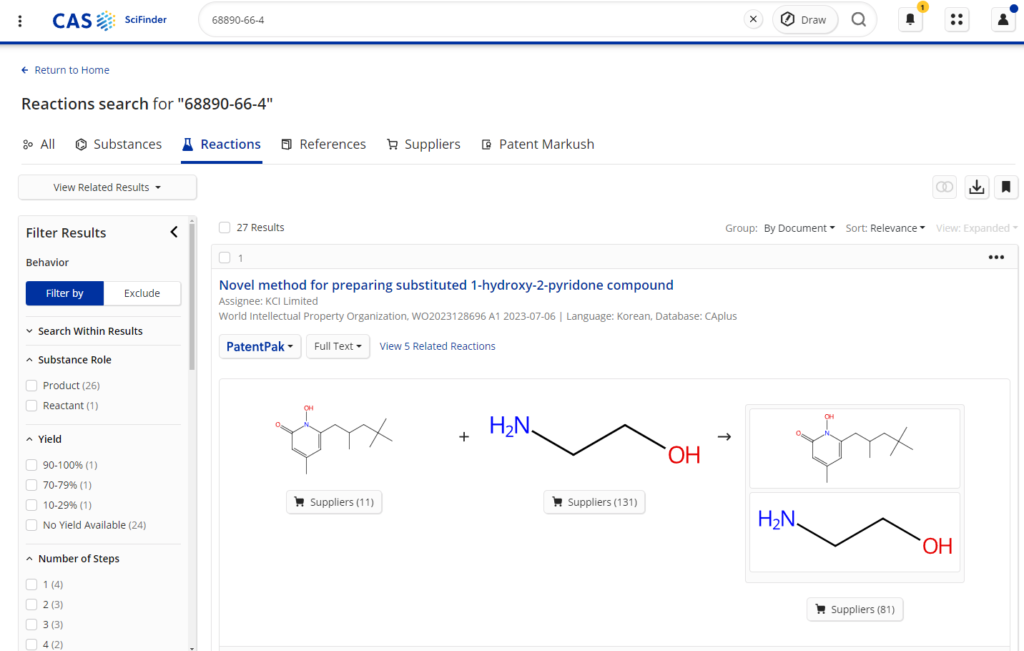This screenshot has height=651, width=1024.
Task: Open the notifications bell
Action: tap(910, 20)
